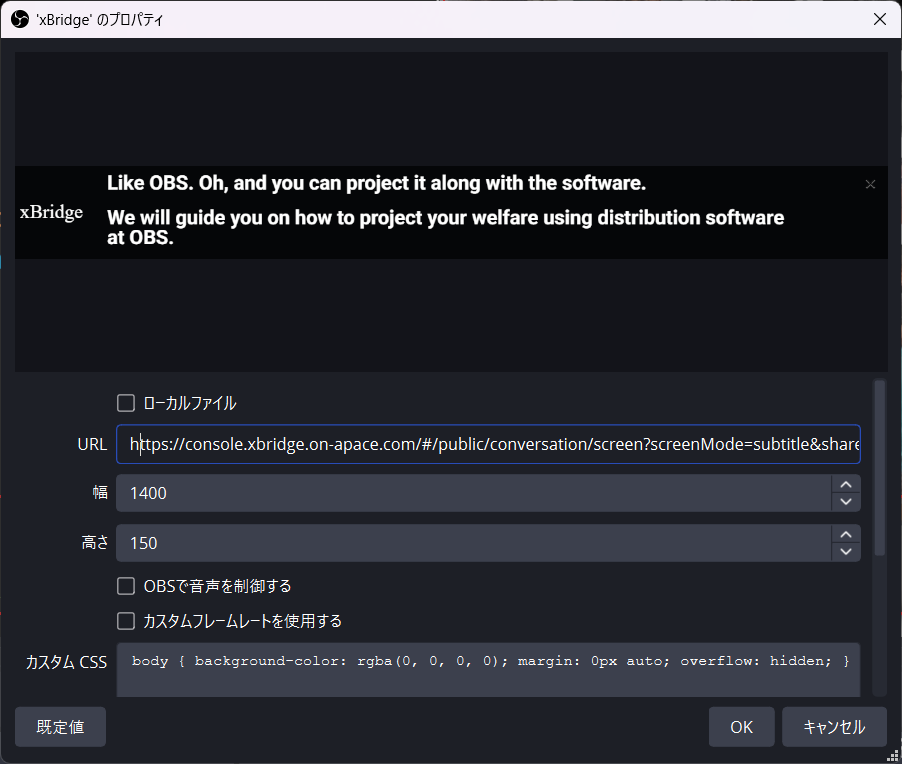This screenshot has height=764, width=902.
Task: Decrease 幅 with the down arrow
Action: coord(846,502)
